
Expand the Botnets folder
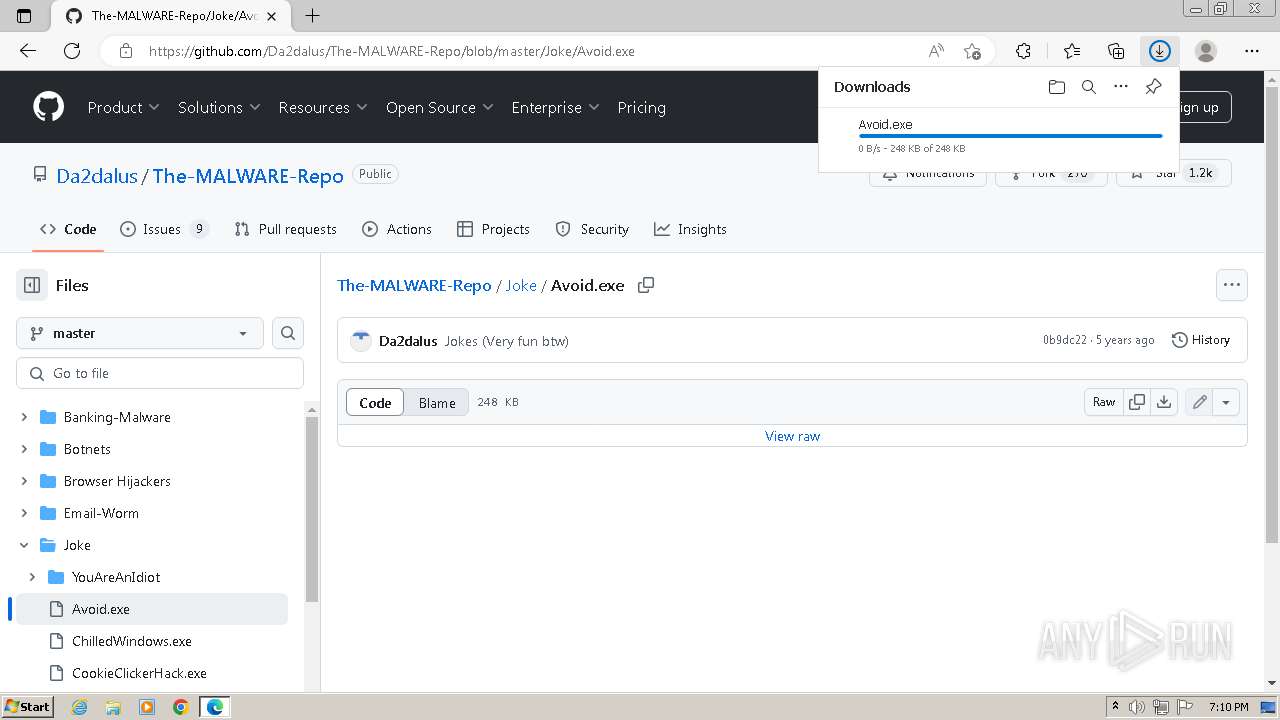click(24, 449)
